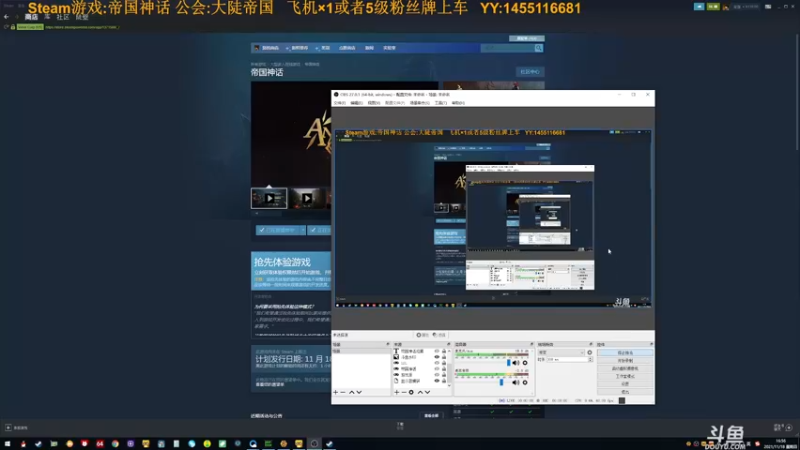The height and width of the screenshot is (450, 800).
Task: Switch to Steam 社区 tab at top
Action: point(62,17)
